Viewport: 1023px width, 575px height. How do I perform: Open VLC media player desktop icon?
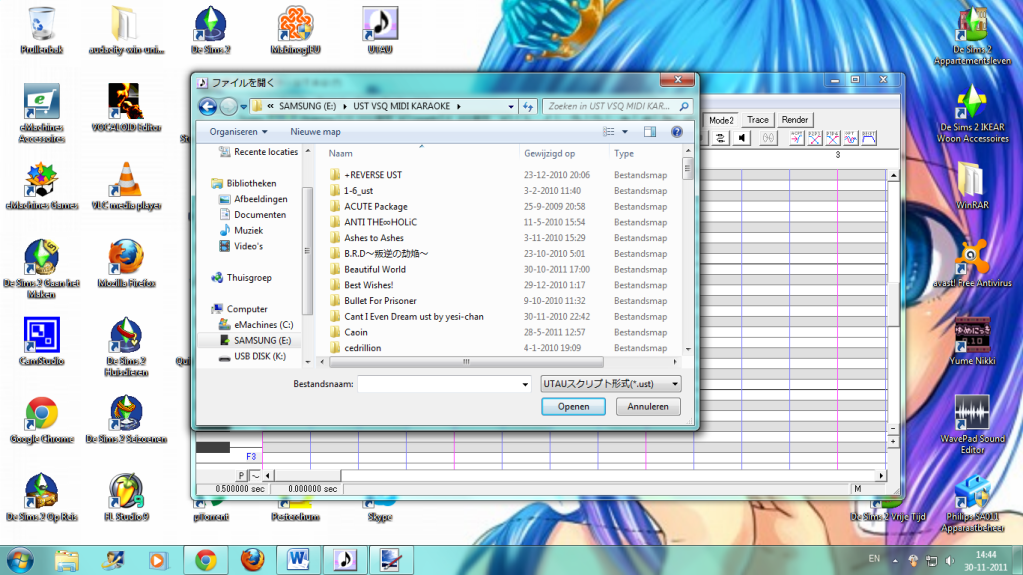[x=126, y=180]
